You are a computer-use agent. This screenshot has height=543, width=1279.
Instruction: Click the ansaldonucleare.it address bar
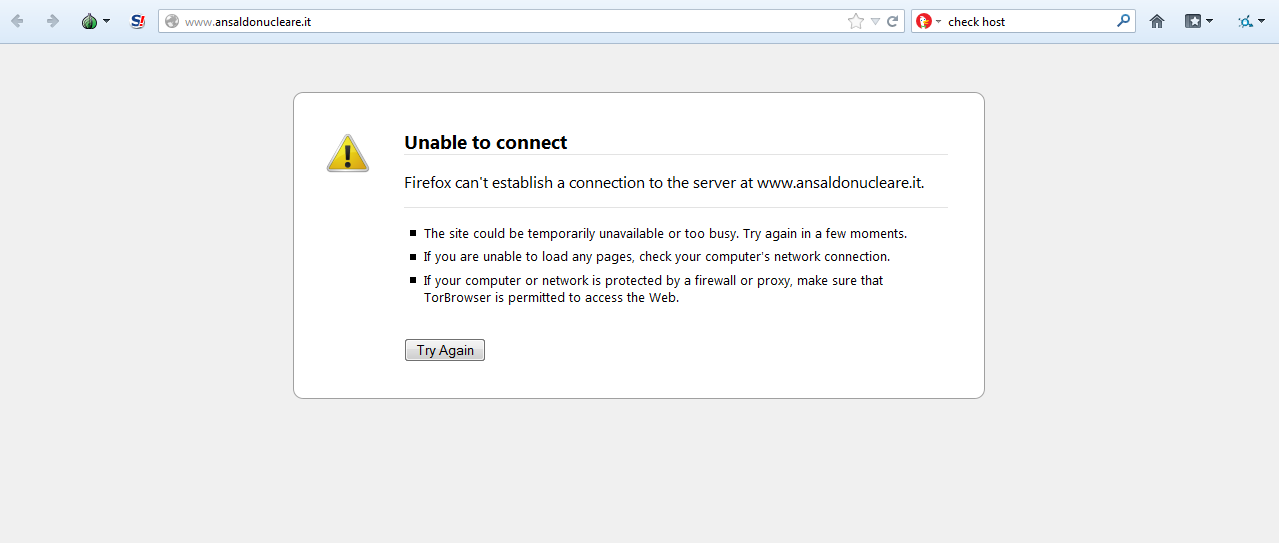coord(500,21)
